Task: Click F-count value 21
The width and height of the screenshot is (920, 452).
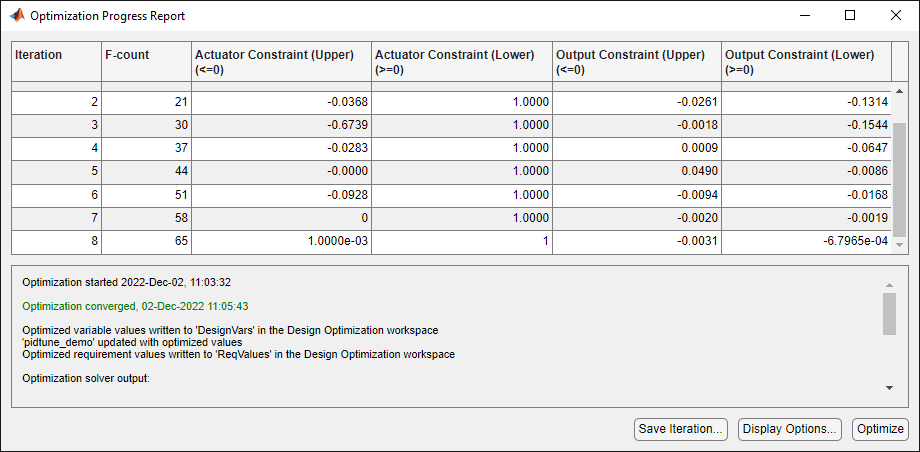Action: [x=147, y=102]
